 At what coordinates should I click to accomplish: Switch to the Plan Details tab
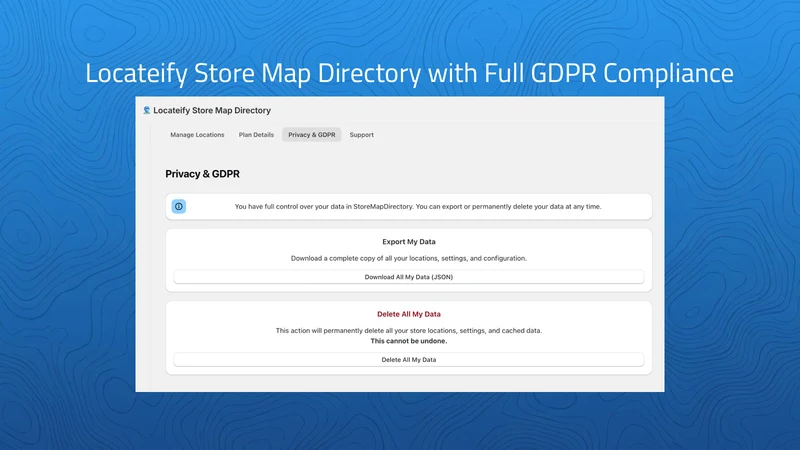(256, 135)
